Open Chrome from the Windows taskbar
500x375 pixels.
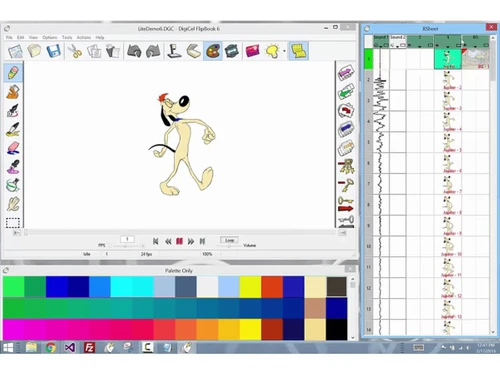tap(51, 348)
